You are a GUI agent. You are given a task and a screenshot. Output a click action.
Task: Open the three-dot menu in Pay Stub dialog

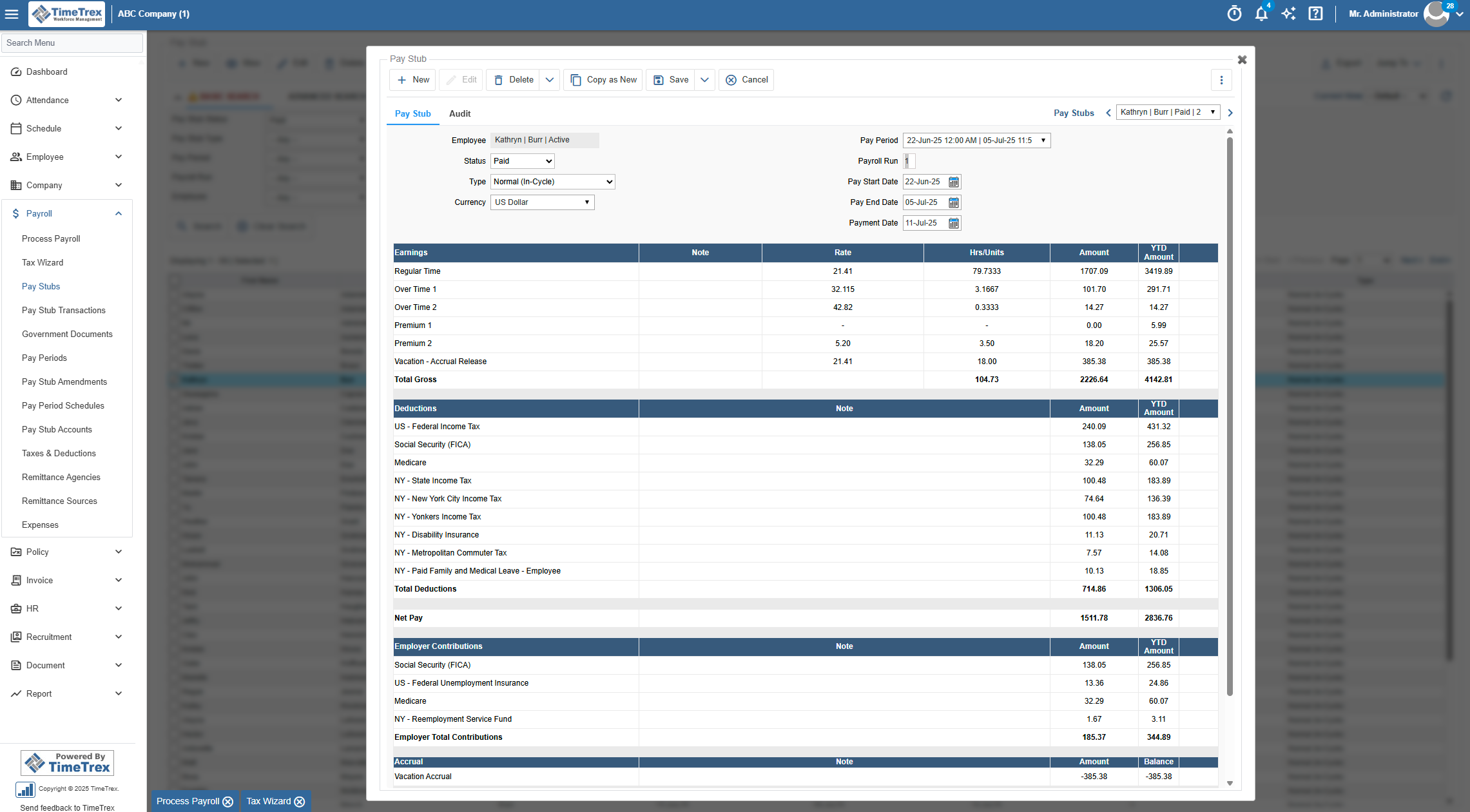point(1221,80)
